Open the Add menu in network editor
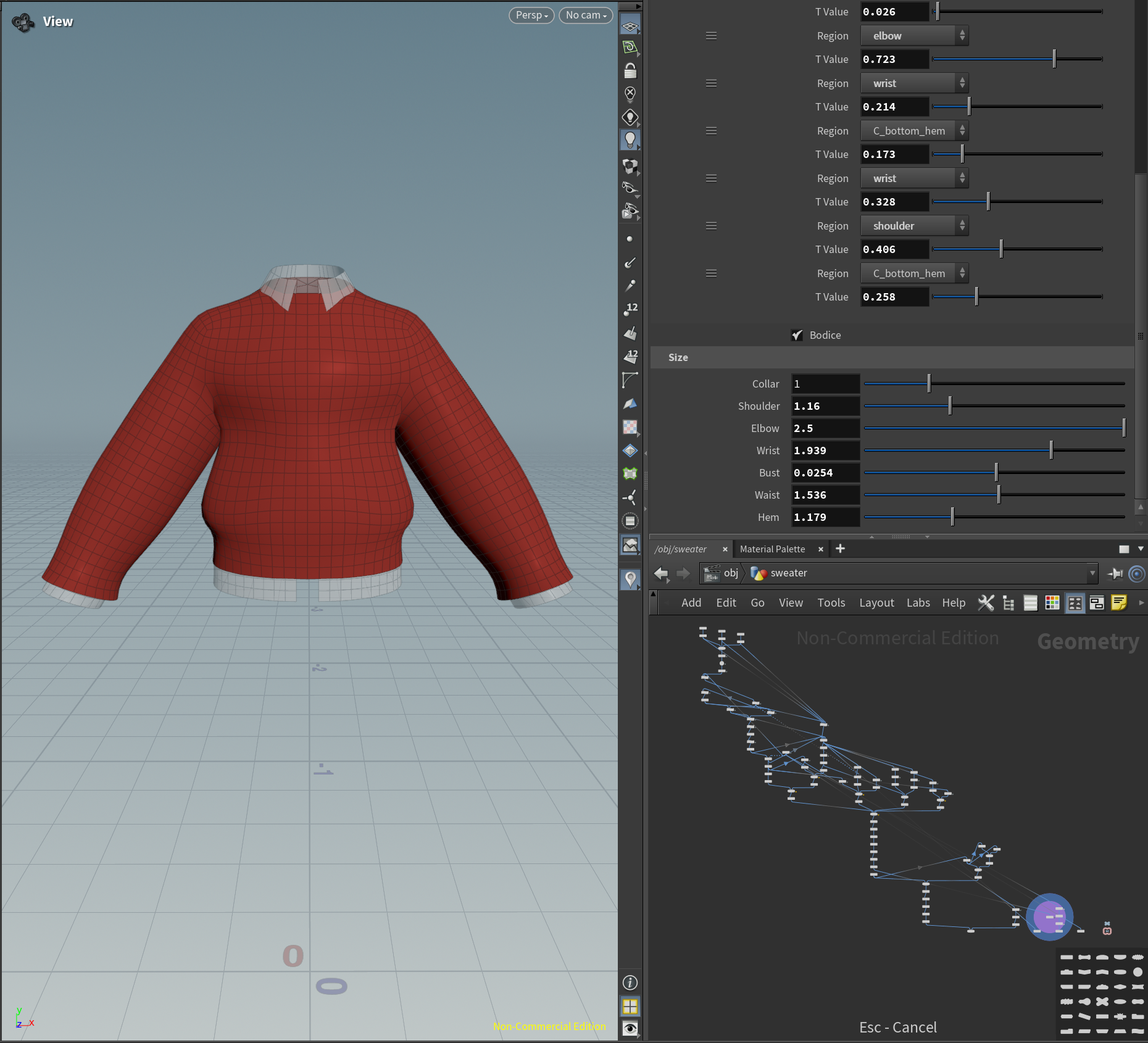Viewport: 1148px width, 1043px height. pyautogui.click(x=691, y=603)
